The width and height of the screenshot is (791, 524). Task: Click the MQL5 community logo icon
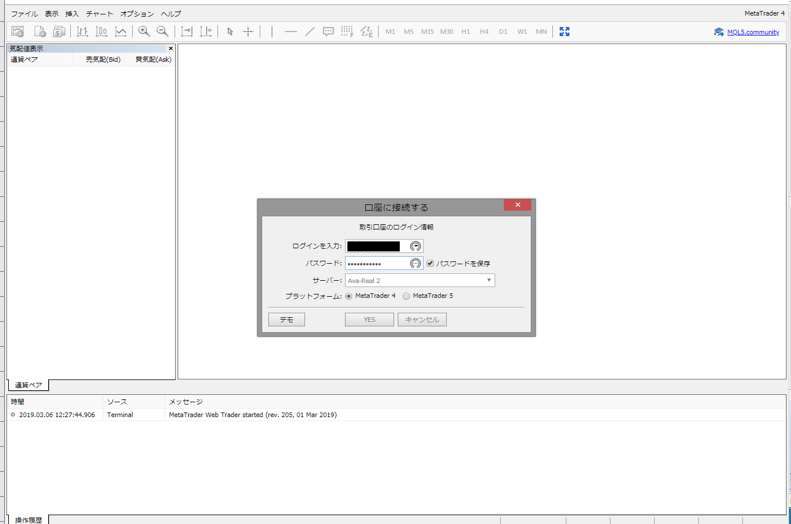click(x=719, y=32)
